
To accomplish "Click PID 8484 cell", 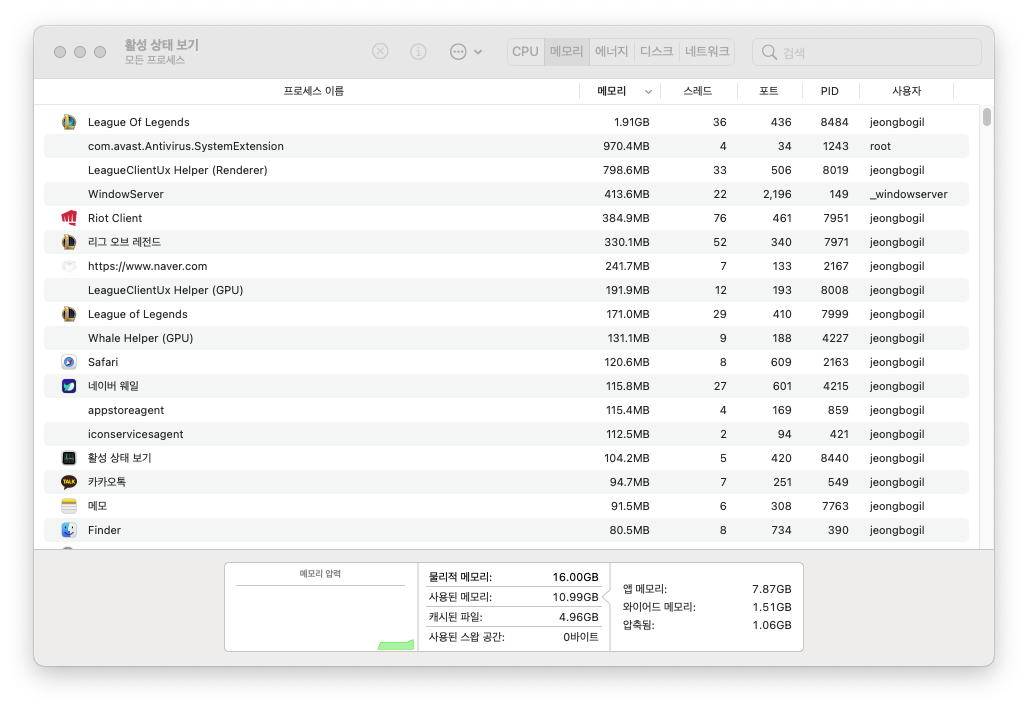I will pyautogui.click(x=834, y=122).
